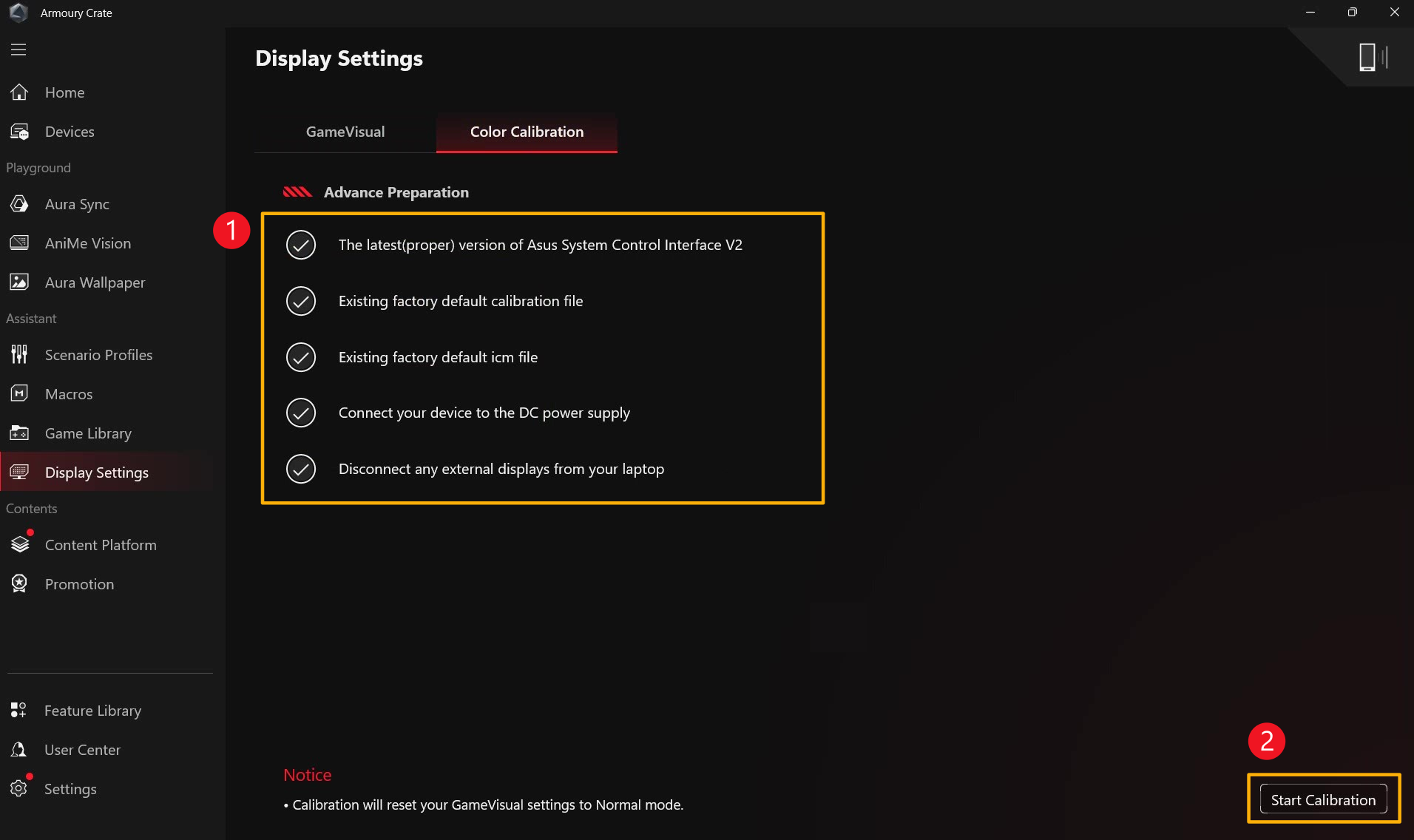Click the Feature Library icon

(18, 711)
